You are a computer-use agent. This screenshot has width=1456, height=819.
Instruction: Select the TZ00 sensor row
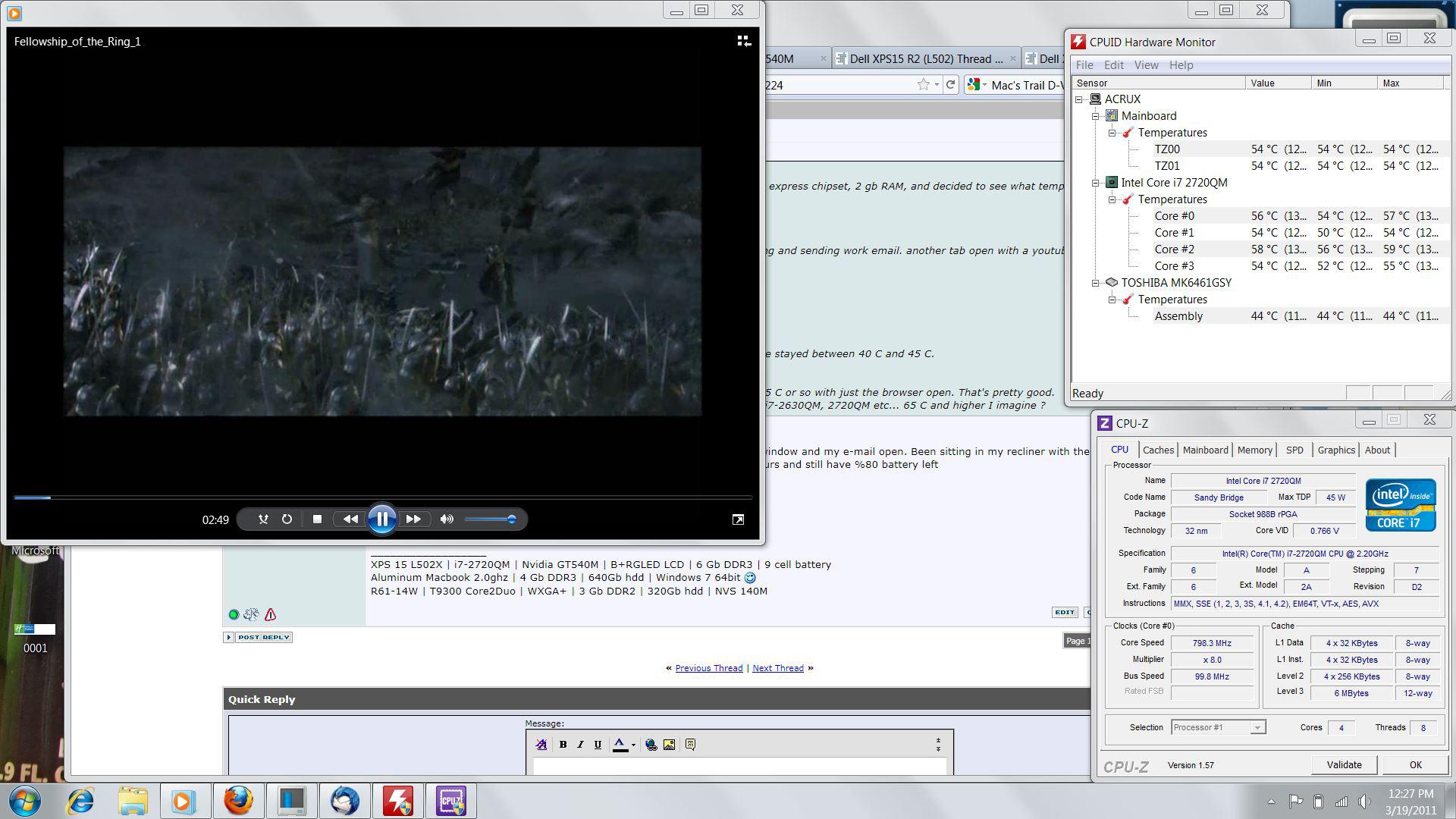coord(1297,149)
